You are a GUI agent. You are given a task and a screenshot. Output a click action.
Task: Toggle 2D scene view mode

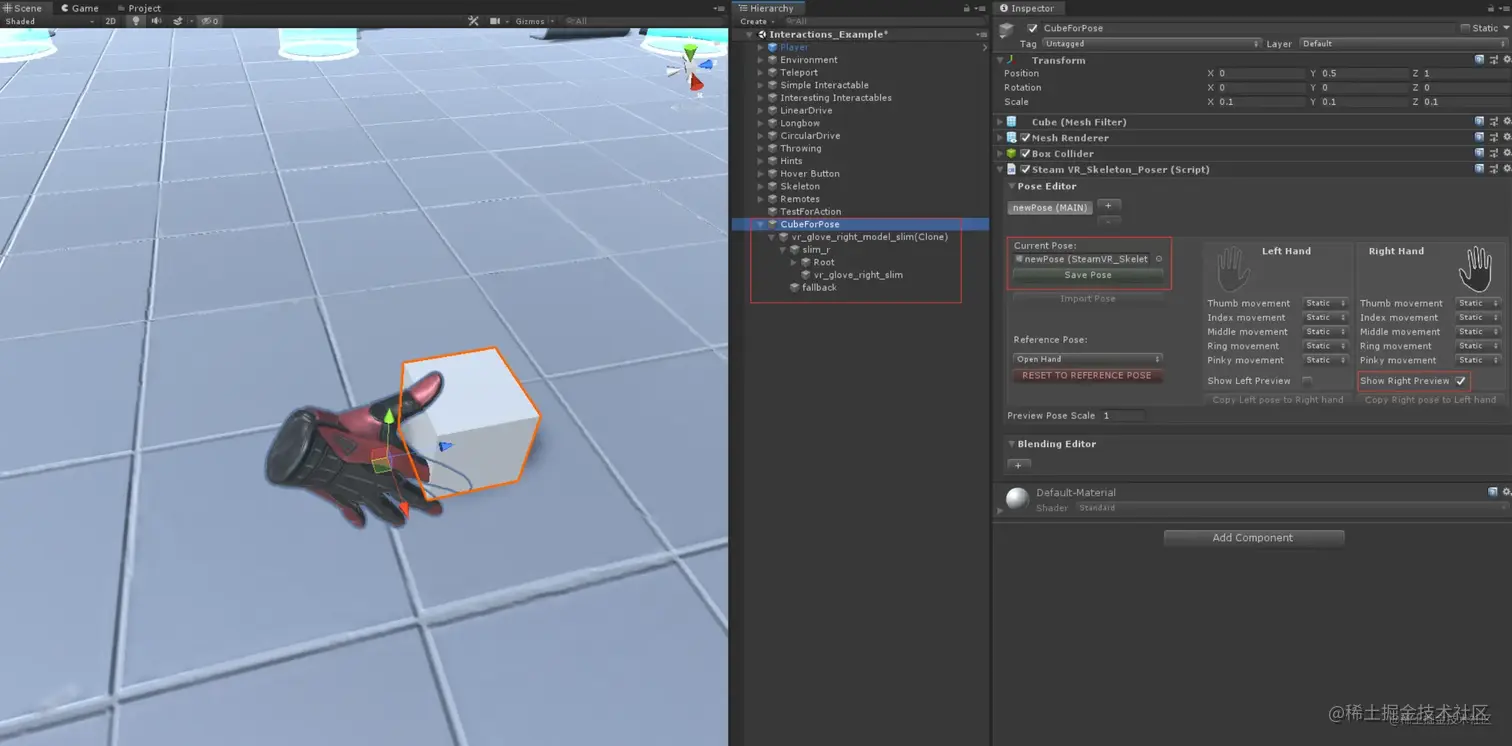click(x=111, y=21)
